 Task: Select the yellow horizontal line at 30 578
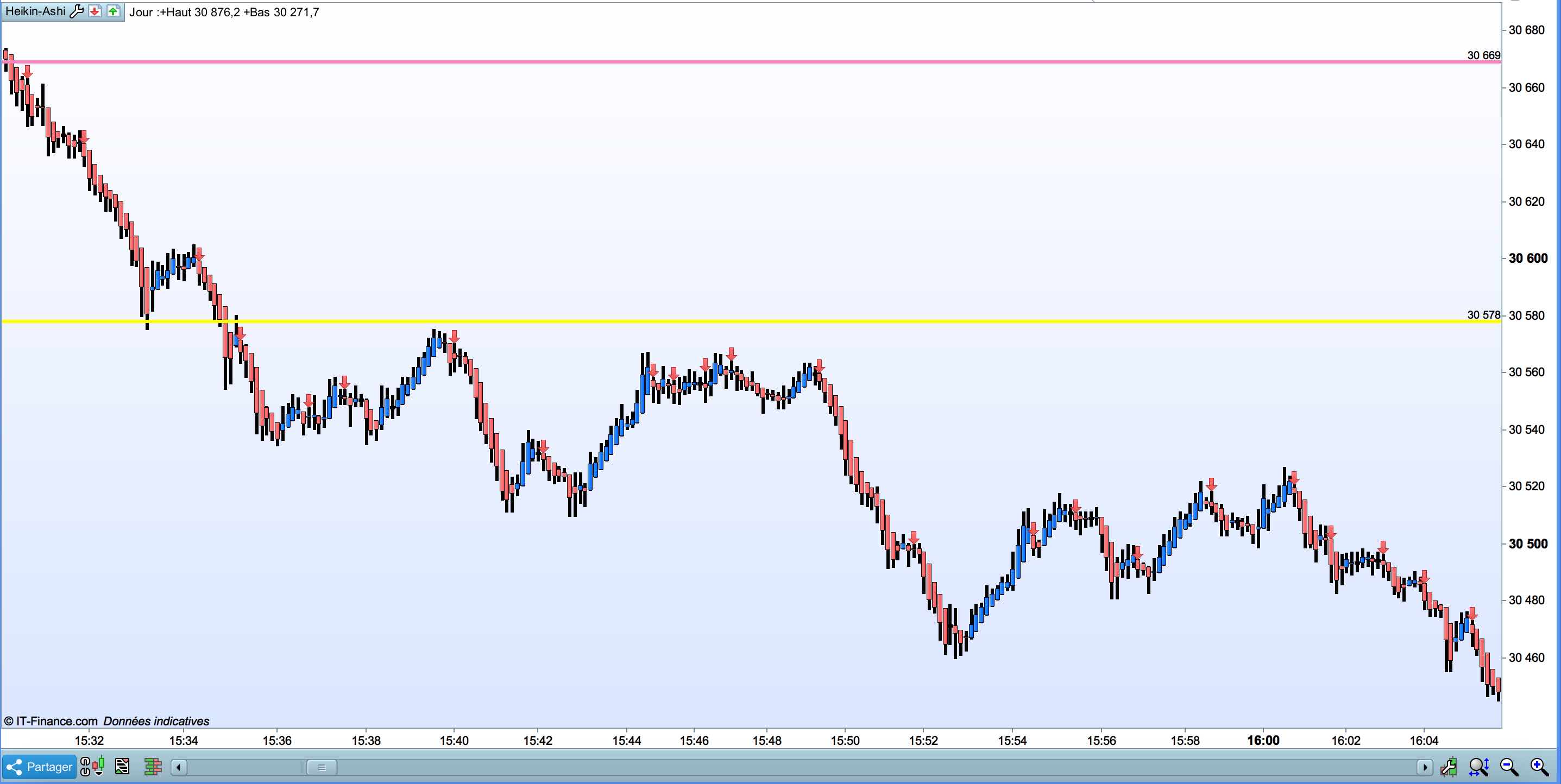727,321
